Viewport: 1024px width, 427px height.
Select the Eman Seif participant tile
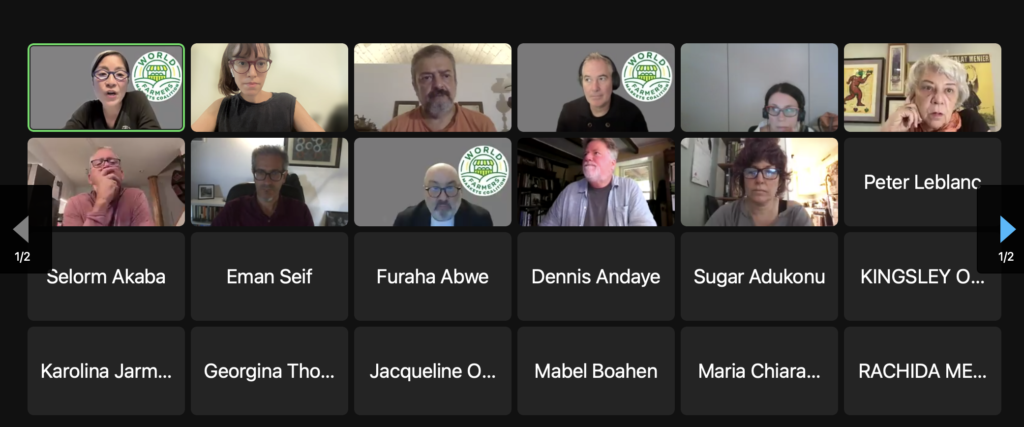(269, 277)
